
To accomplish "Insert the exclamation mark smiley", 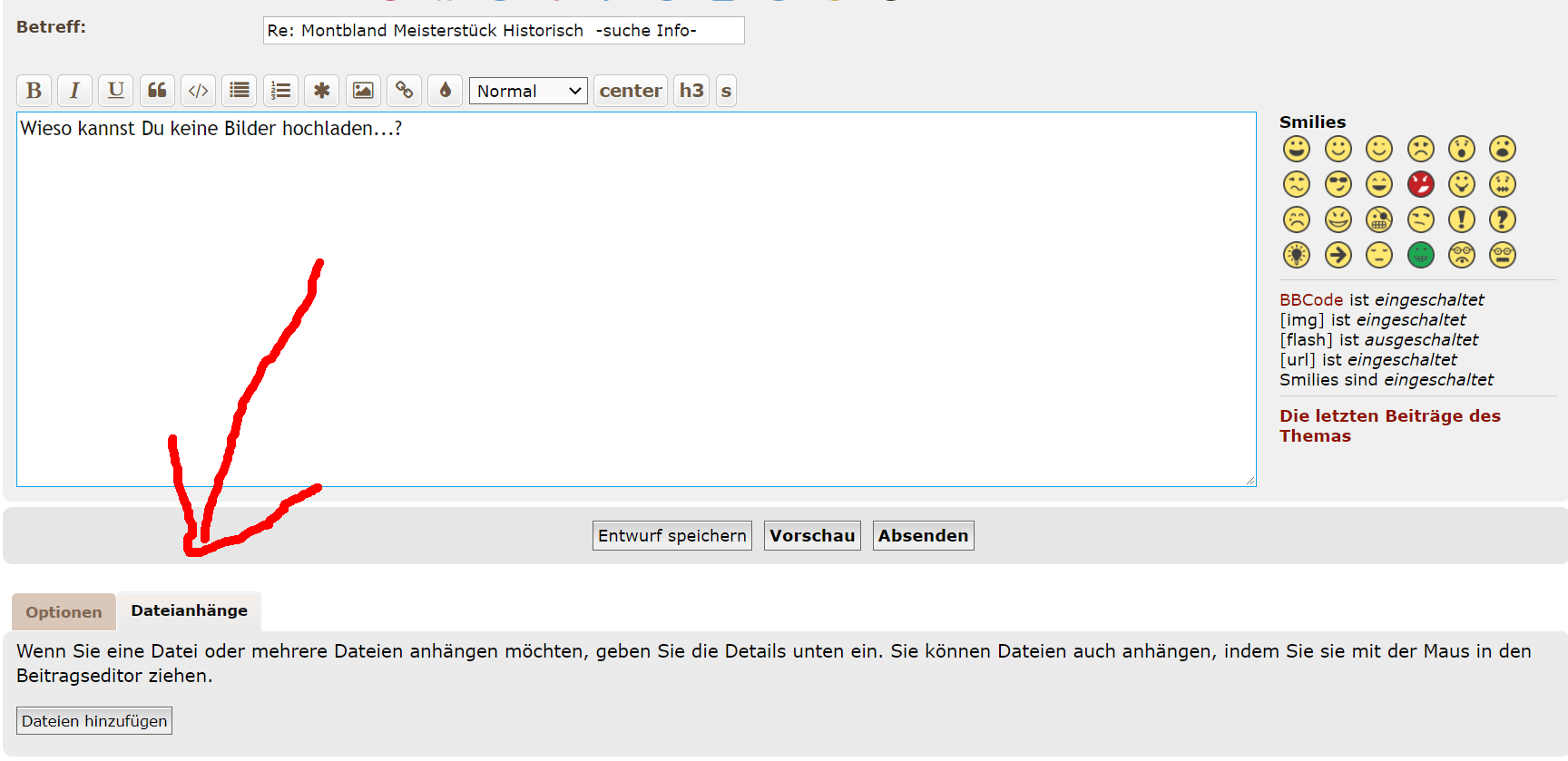I will (x=1462, y=220).
